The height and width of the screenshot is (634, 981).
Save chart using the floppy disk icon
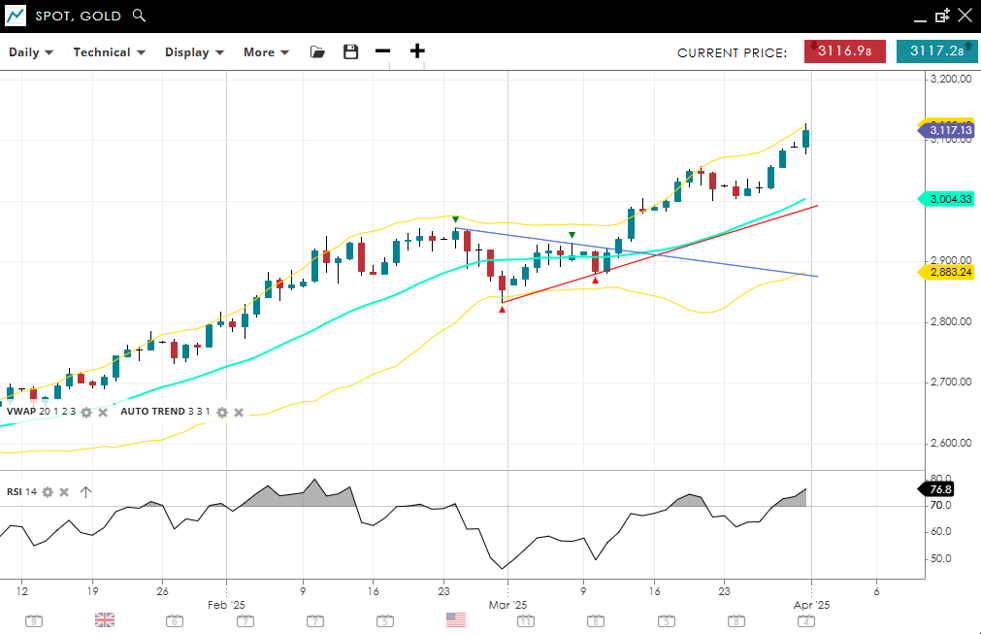(x=350, y=52)
